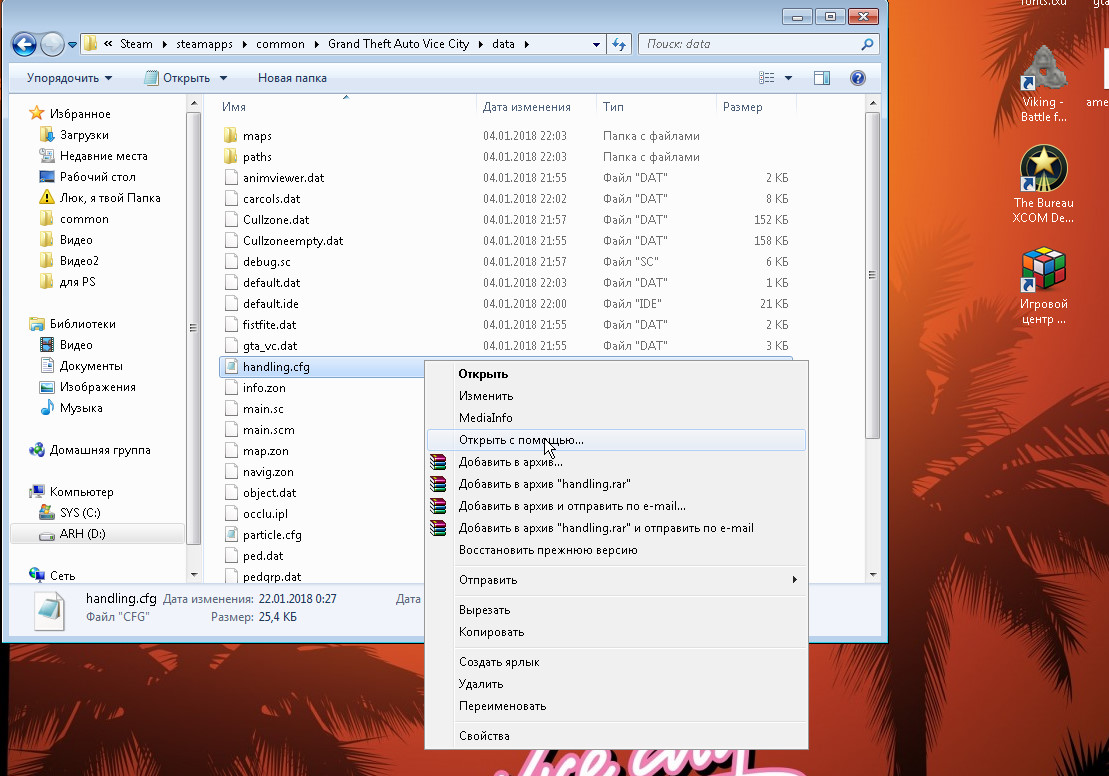Choose 'Копировать' in the context menu
Screen dimensions: 1109x776
point(616,632)
